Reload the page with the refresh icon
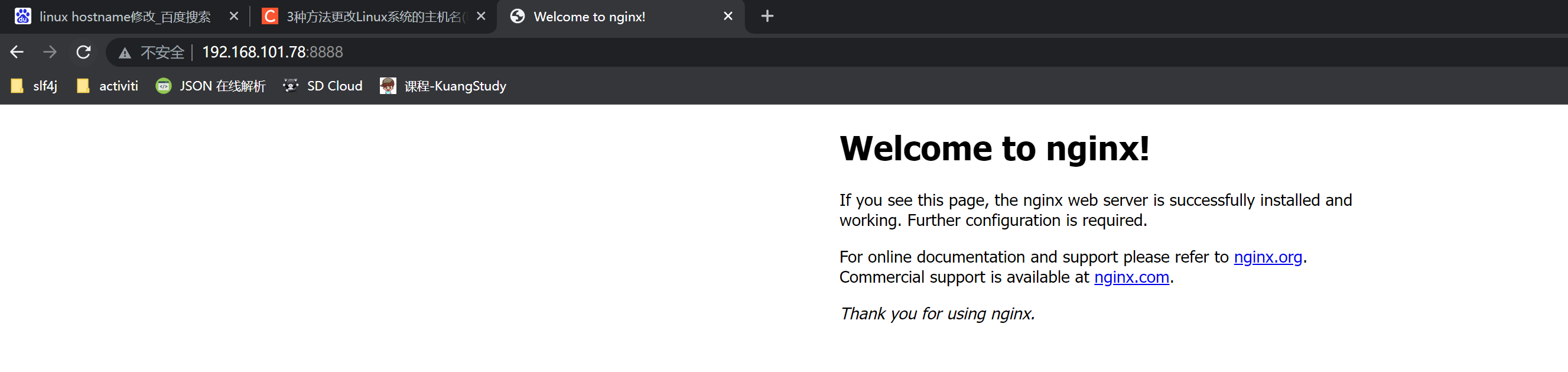Screen dimensions: 1568x372 coord(83,53)
